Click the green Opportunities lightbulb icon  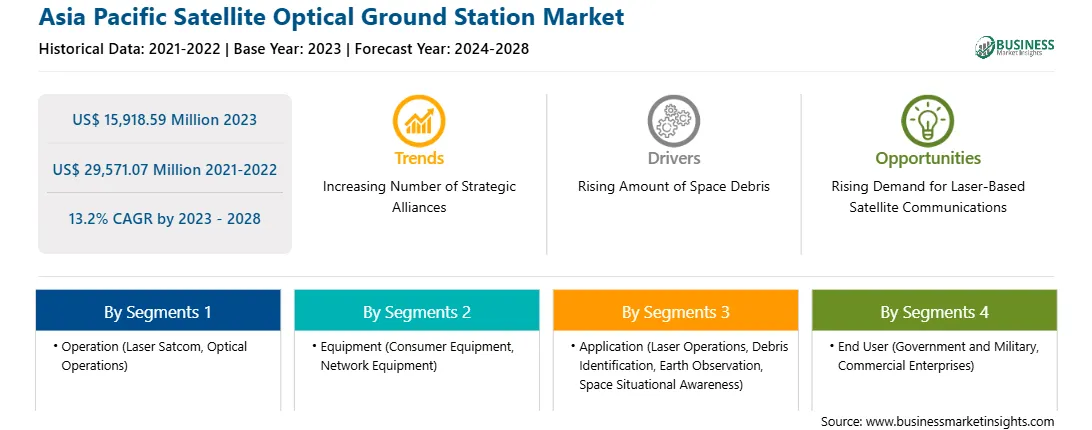928,121
